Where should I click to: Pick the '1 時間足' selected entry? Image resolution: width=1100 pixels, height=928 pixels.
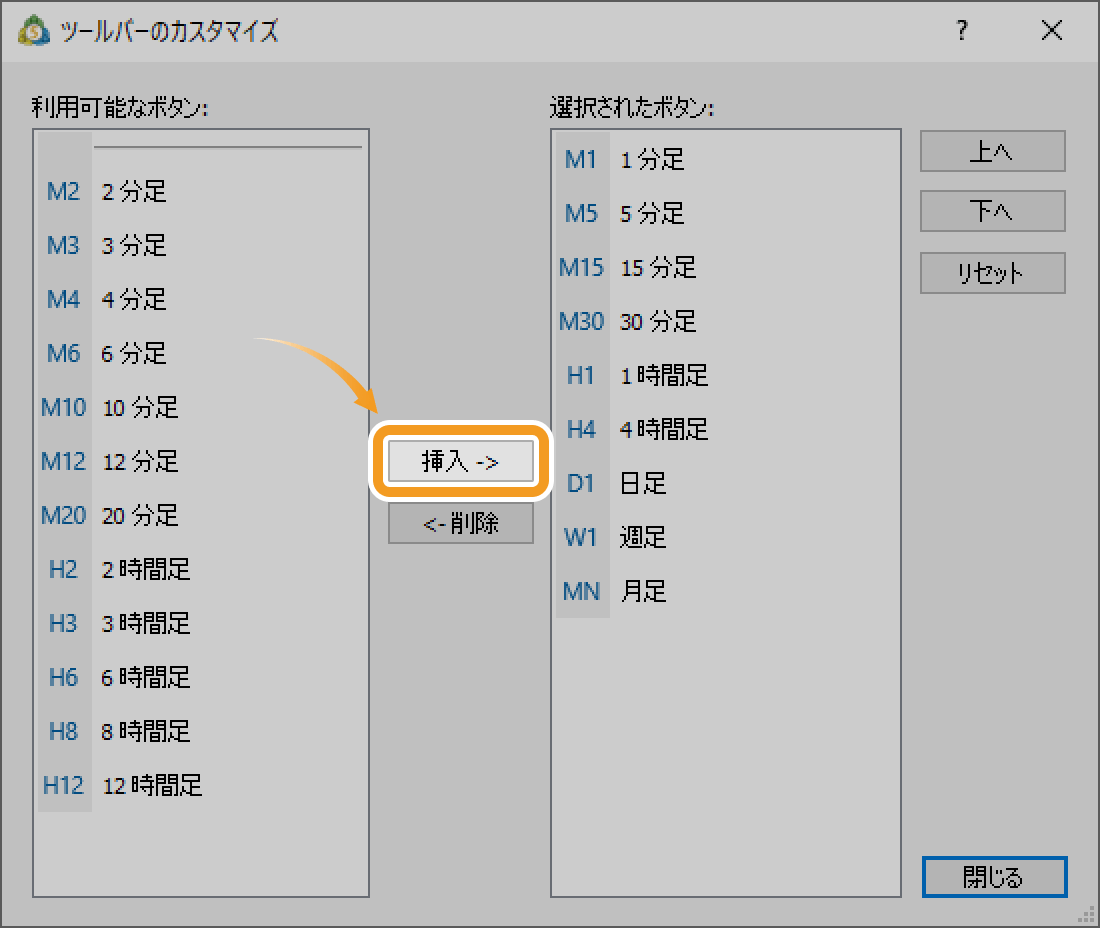(664, 376)
